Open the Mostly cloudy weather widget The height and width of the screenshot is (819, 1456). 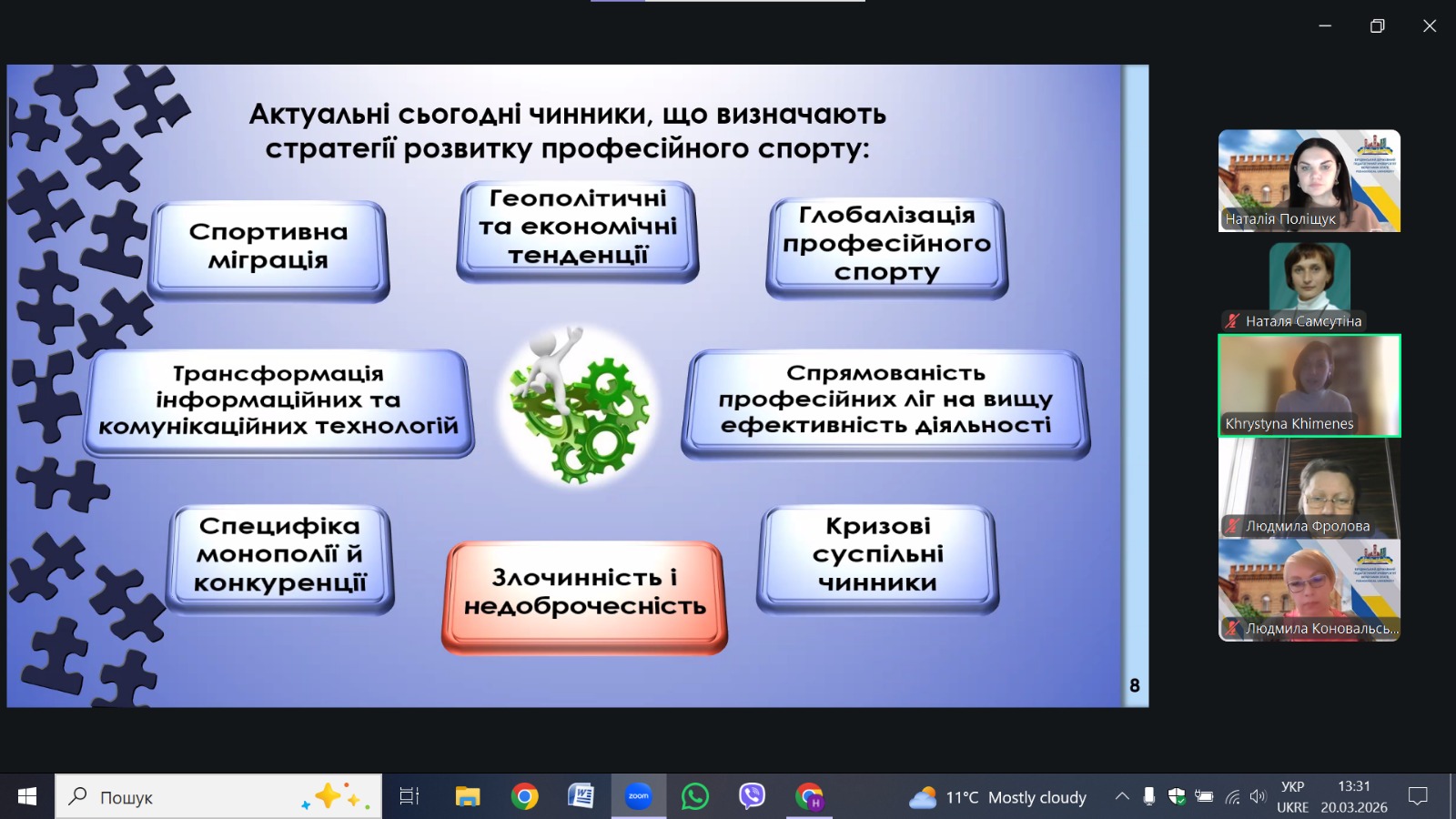(x=998, y=797)
